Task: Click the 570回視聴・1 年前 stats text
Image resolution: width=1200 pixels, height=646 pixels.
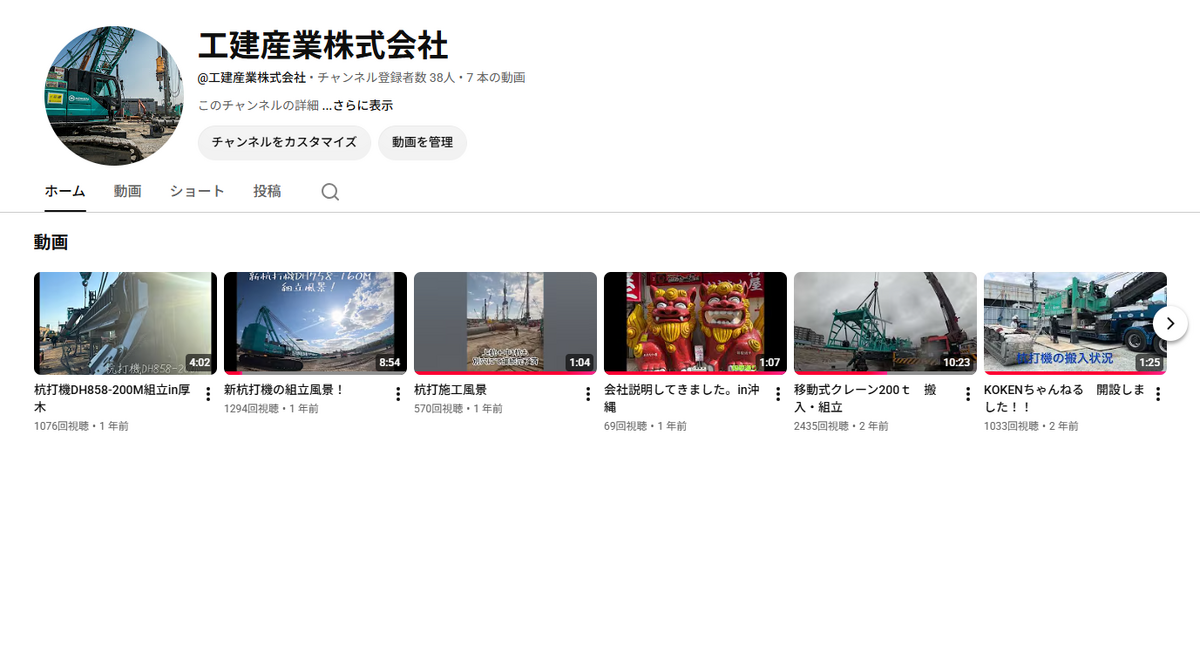Action: [458, 409]
